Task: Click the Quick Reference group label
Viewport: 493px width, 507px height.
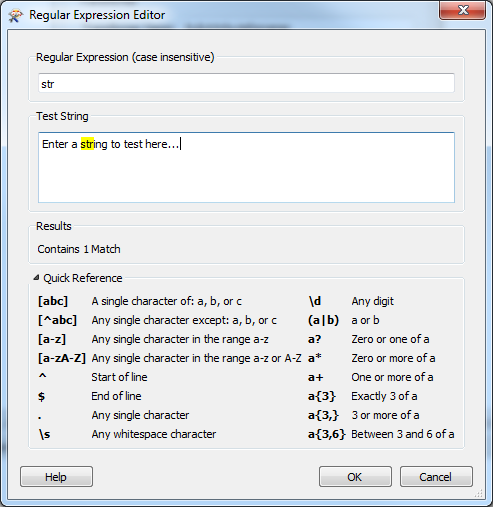Action: (x=83, y=278)
